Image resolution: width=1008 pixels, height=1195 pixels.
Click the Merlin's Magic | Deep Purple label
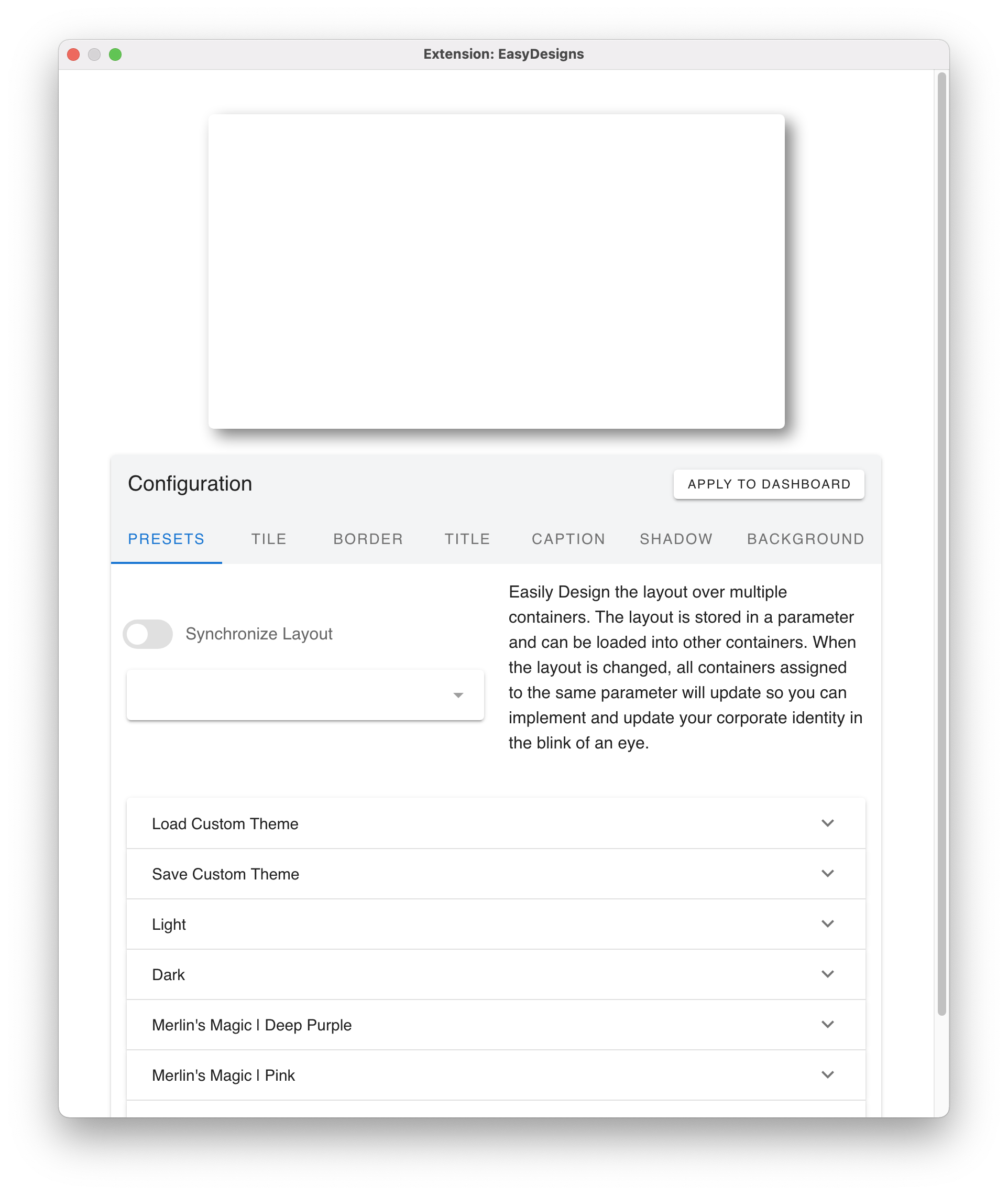(252, 1025)
